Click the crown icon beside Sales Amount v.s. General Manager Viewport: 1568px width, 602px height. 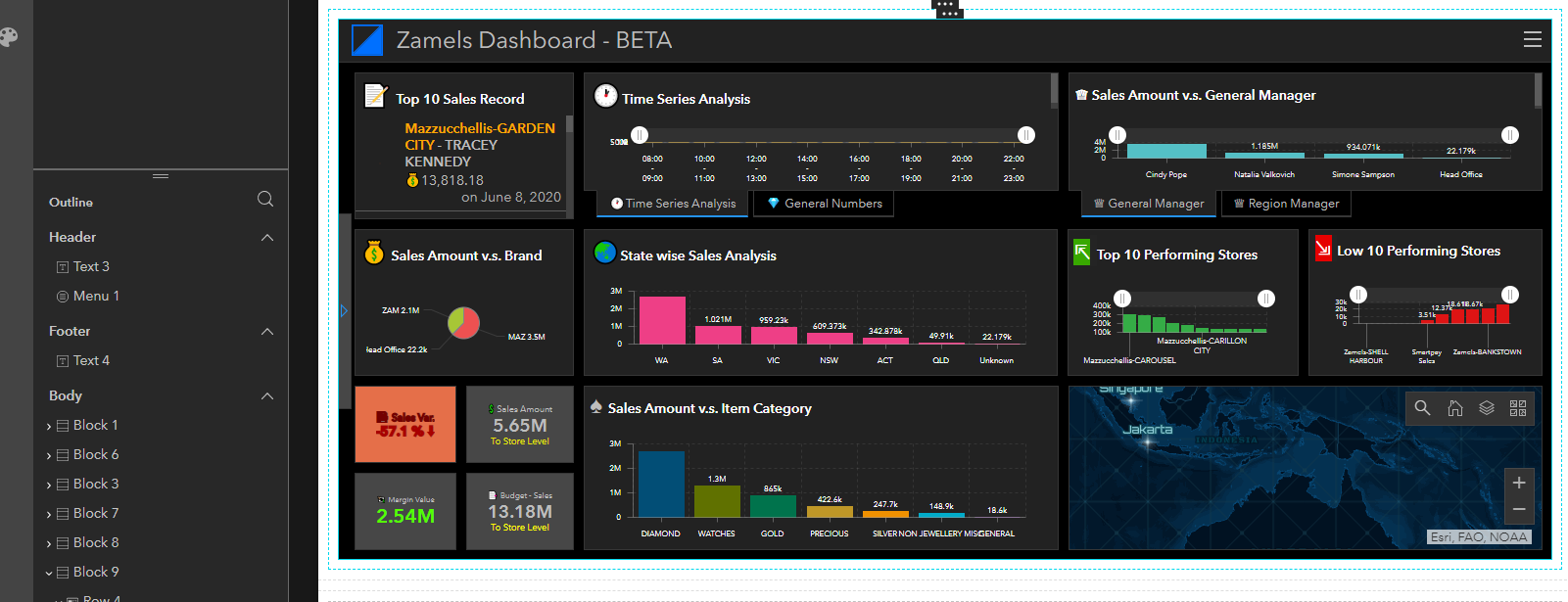pyautogui.click(x=1081, y=95)
